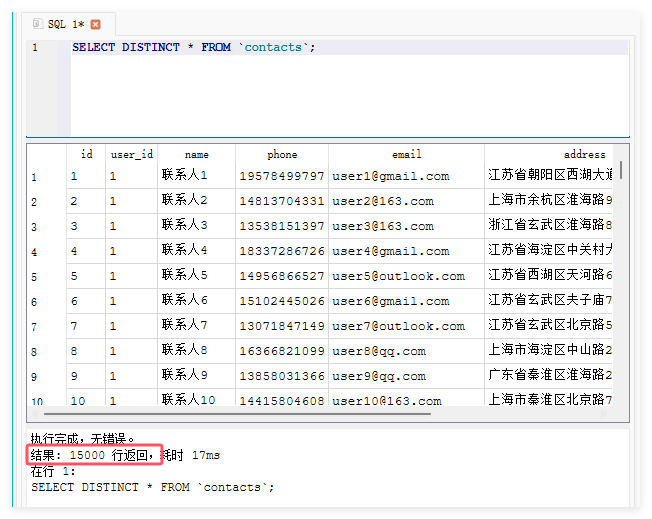Click the scroll right arrow under grid
The height and width of the screenshot is (519, 652).
[604, 414]
